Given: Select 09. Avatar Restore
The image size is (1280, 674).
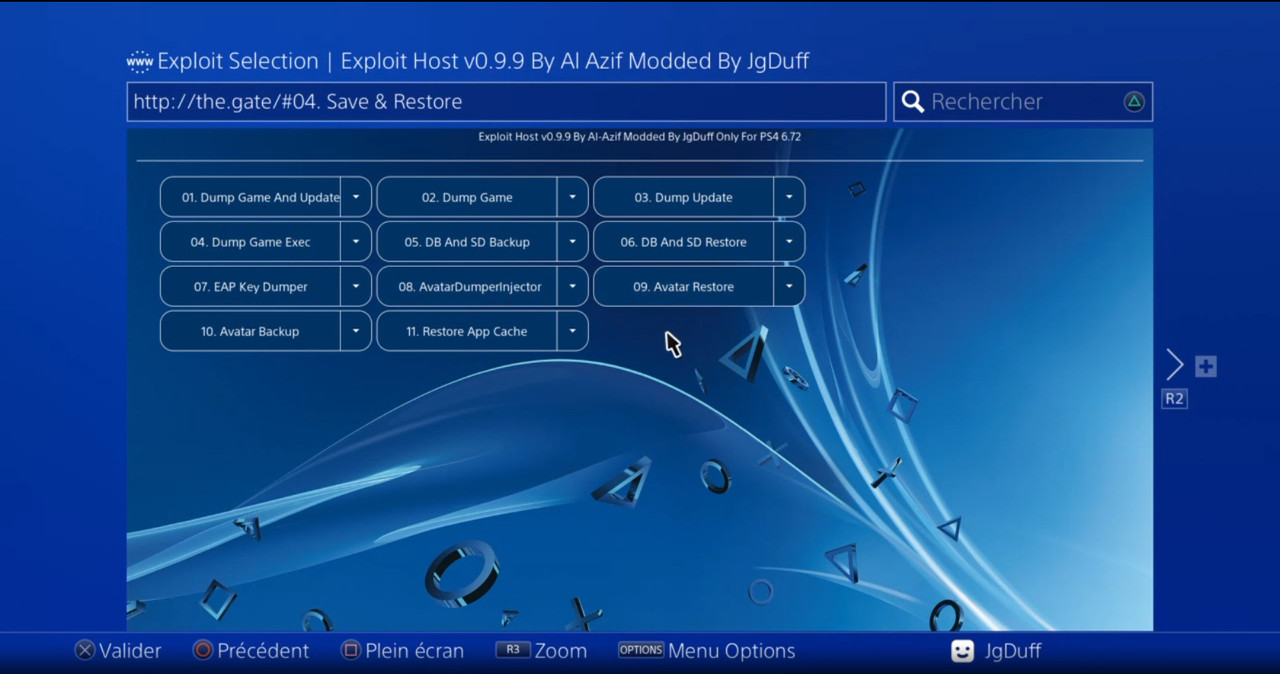Looking at the screenshot, I should point(684,286).
